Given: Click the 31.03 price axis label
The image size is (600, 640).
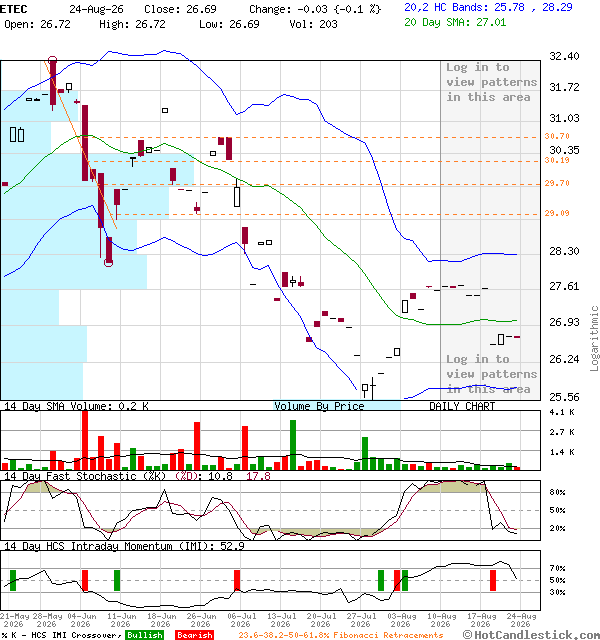Looking at the screenshot, I should pos(564,118).
